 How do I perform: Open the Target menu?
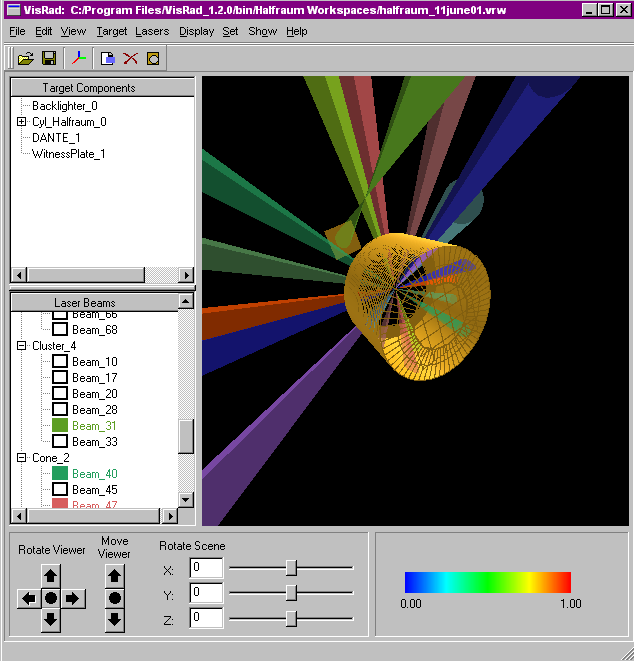(x=111, y=31)
